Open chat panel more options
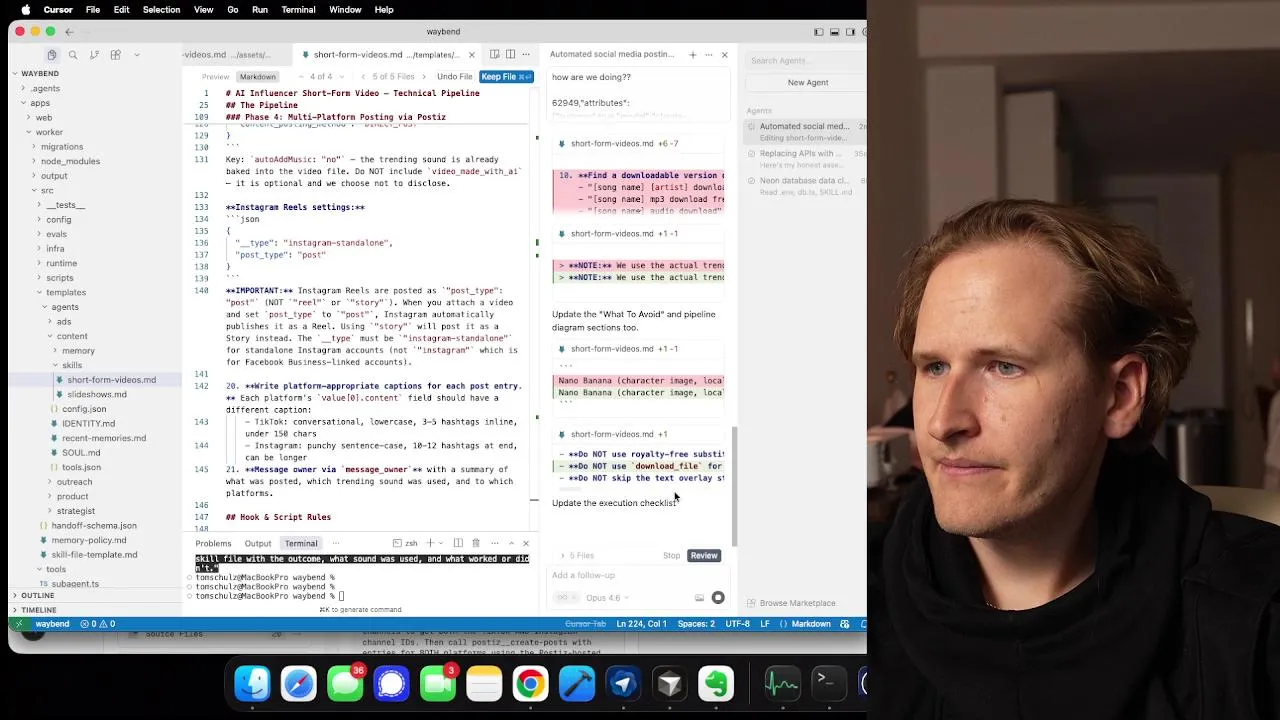 coord(709,55)
